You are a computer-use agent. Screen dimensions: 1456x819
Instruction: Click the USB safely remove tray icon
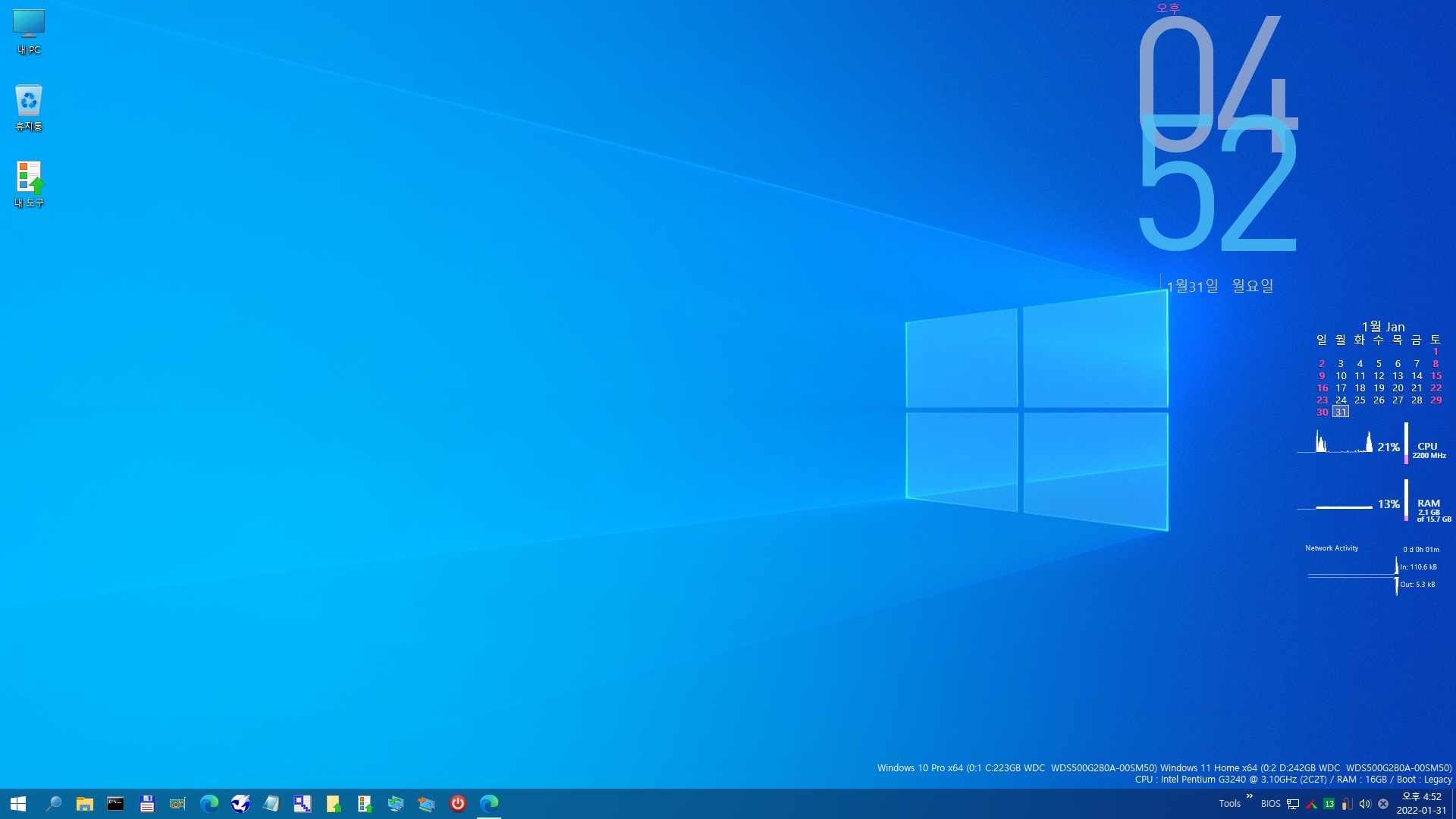click(1347, 804)
